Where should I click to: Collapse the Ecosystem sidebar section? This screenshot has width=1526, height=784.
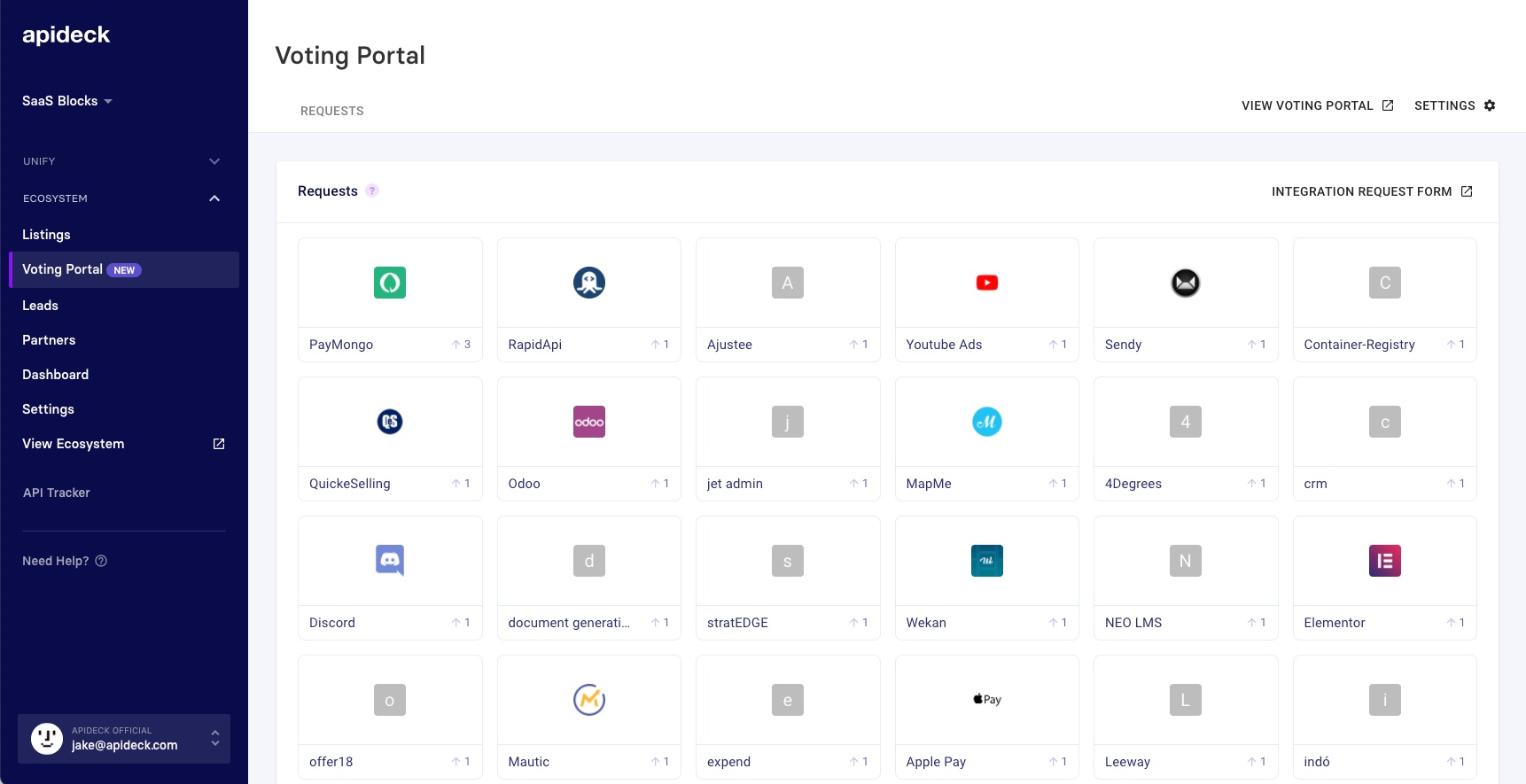pyautogui.click(x=123, y=198)
